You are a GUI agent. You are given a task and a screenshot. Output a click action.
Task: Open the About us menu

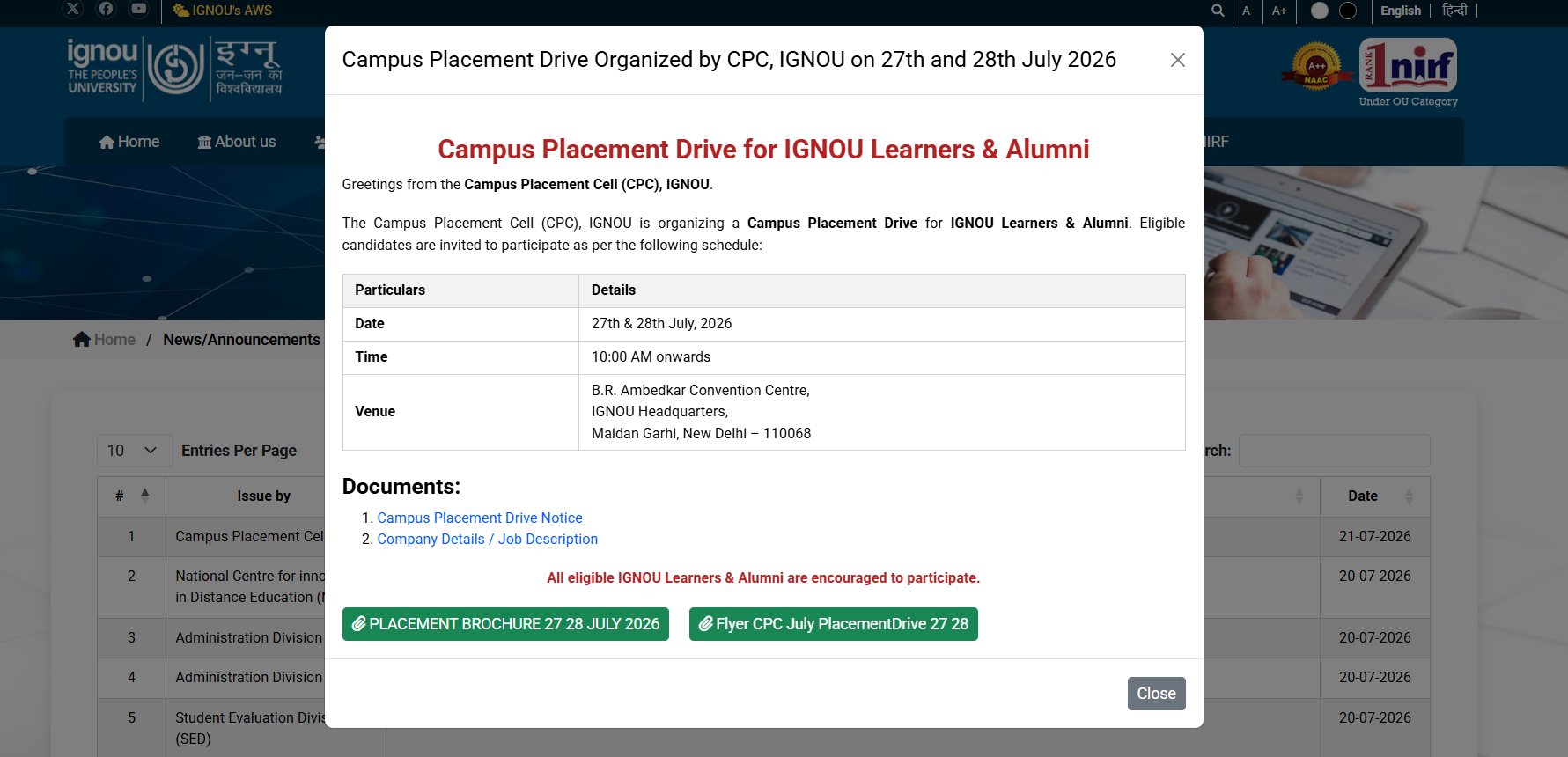point(237,142)
